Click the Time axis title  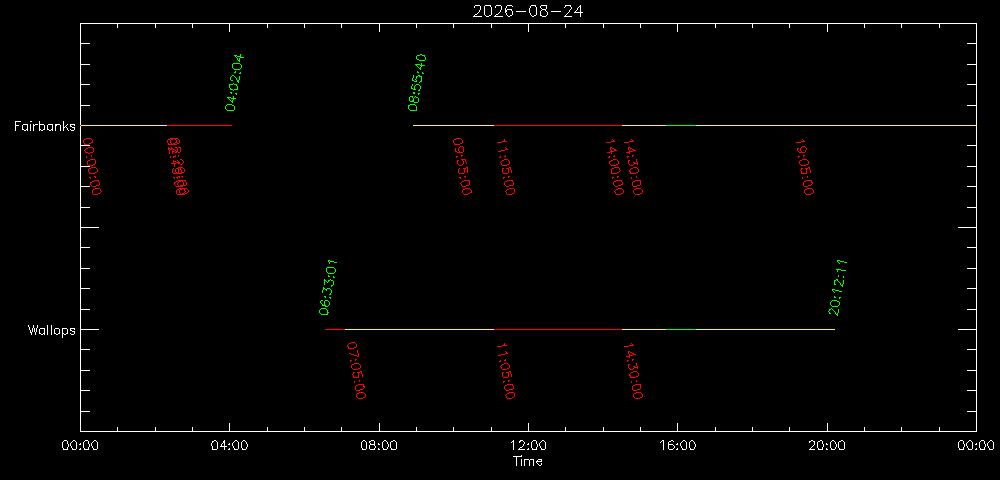click(528, 461)
